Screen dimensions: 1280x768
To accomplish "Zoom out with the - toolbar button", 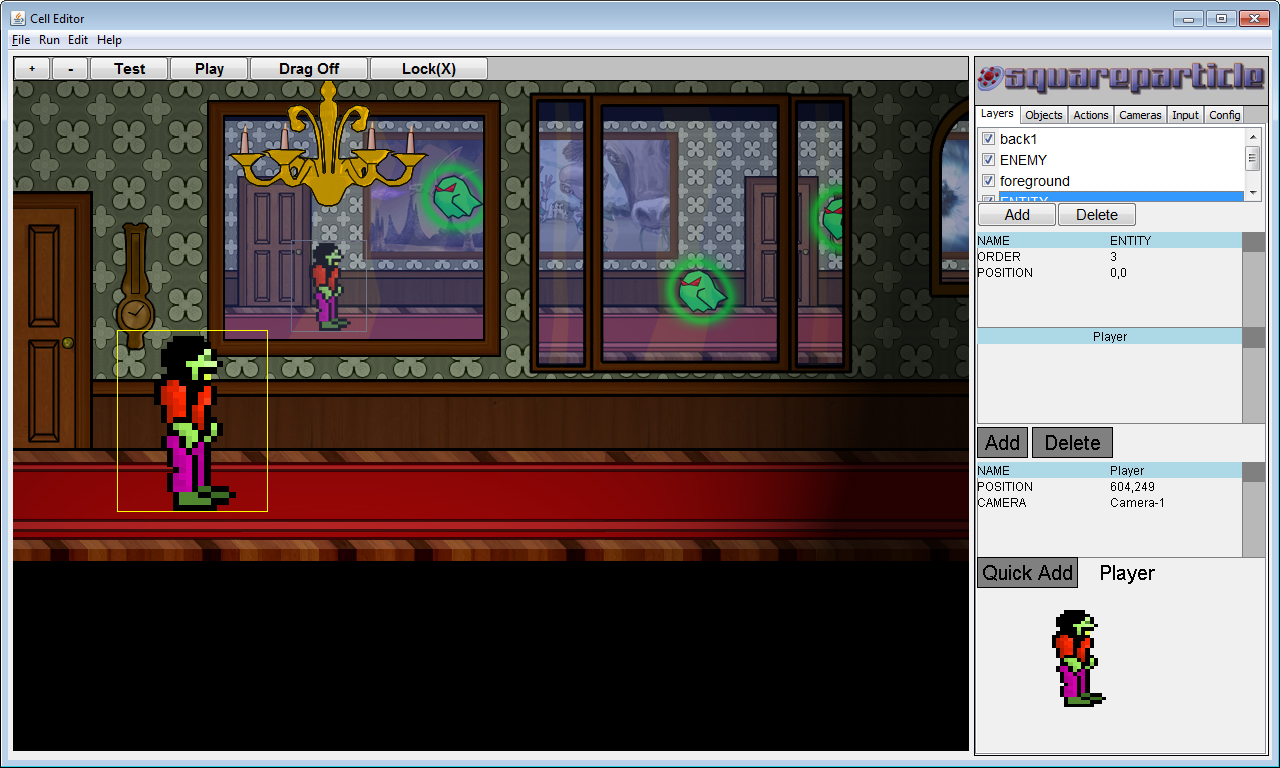I will (69, 68).
